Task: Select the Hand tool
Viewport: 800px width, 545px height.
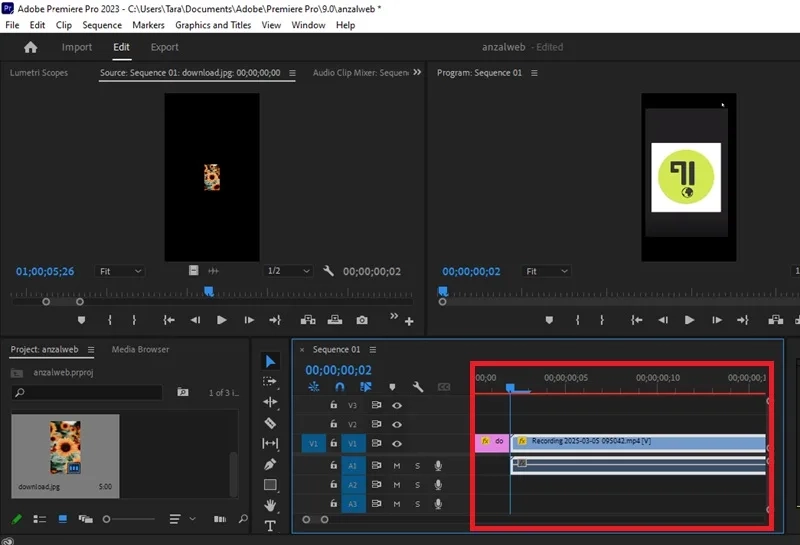Action: (270, 505)
